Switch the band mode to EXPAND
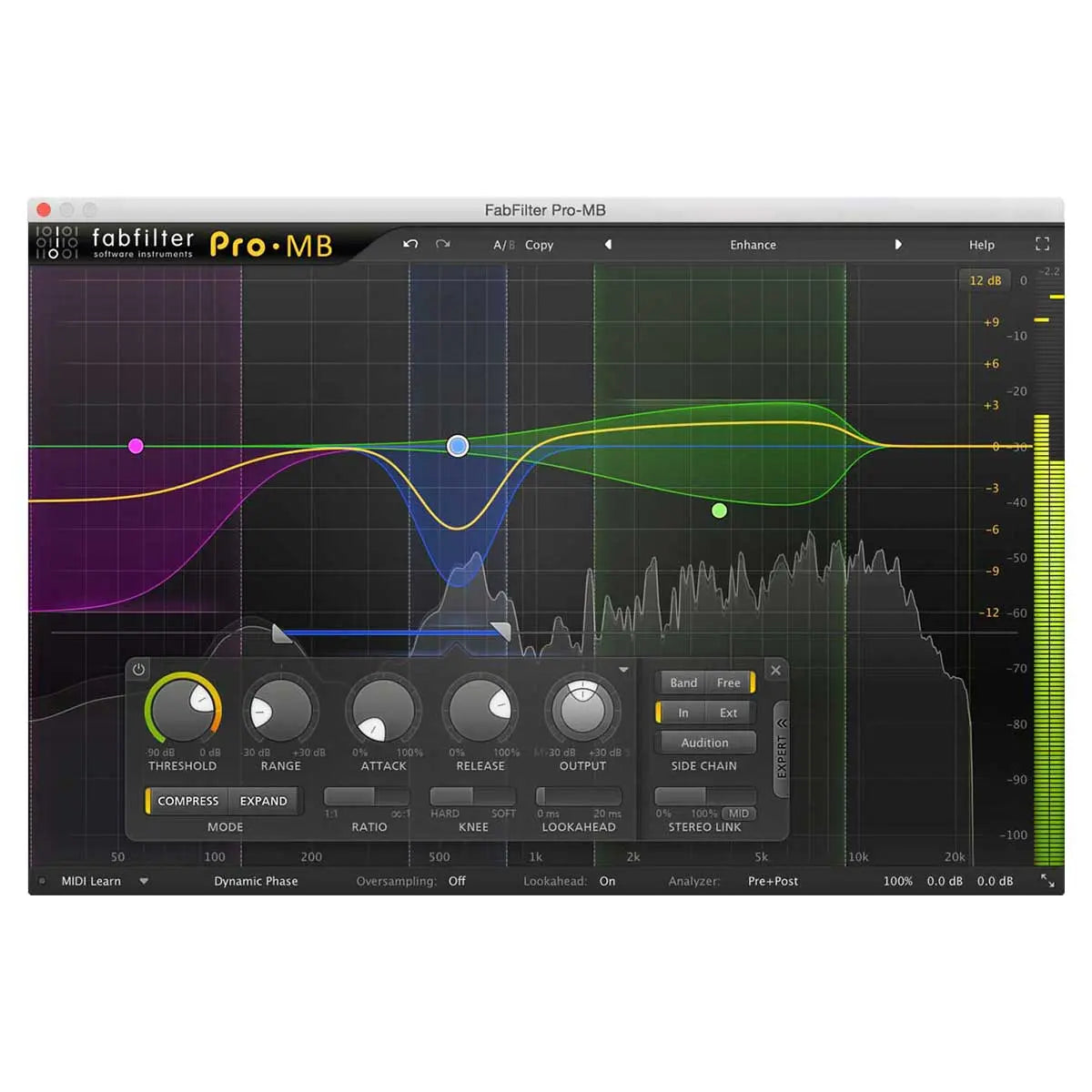 point(263,801)
